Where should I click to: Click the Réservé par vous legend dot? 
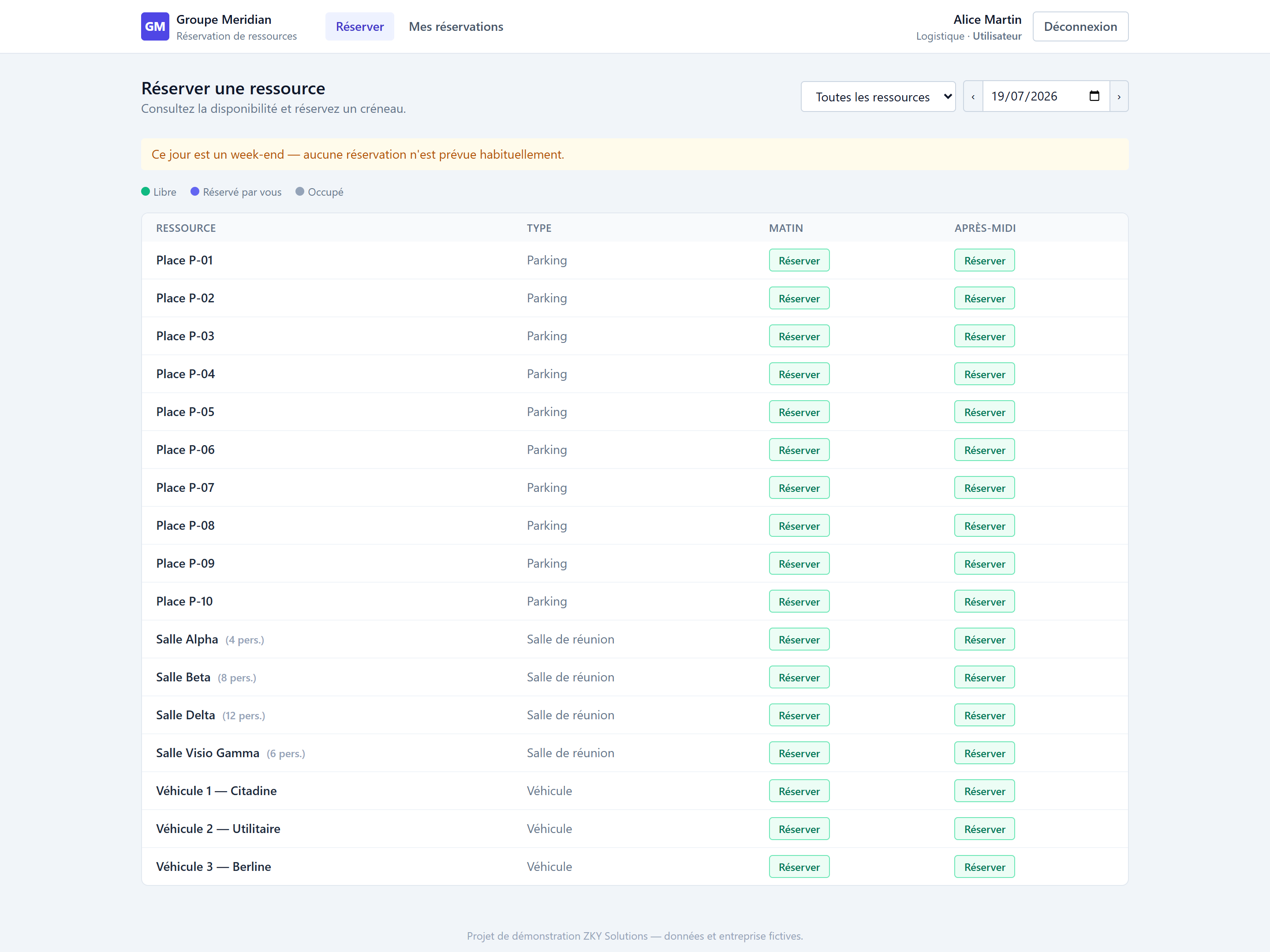click(195, 192)
